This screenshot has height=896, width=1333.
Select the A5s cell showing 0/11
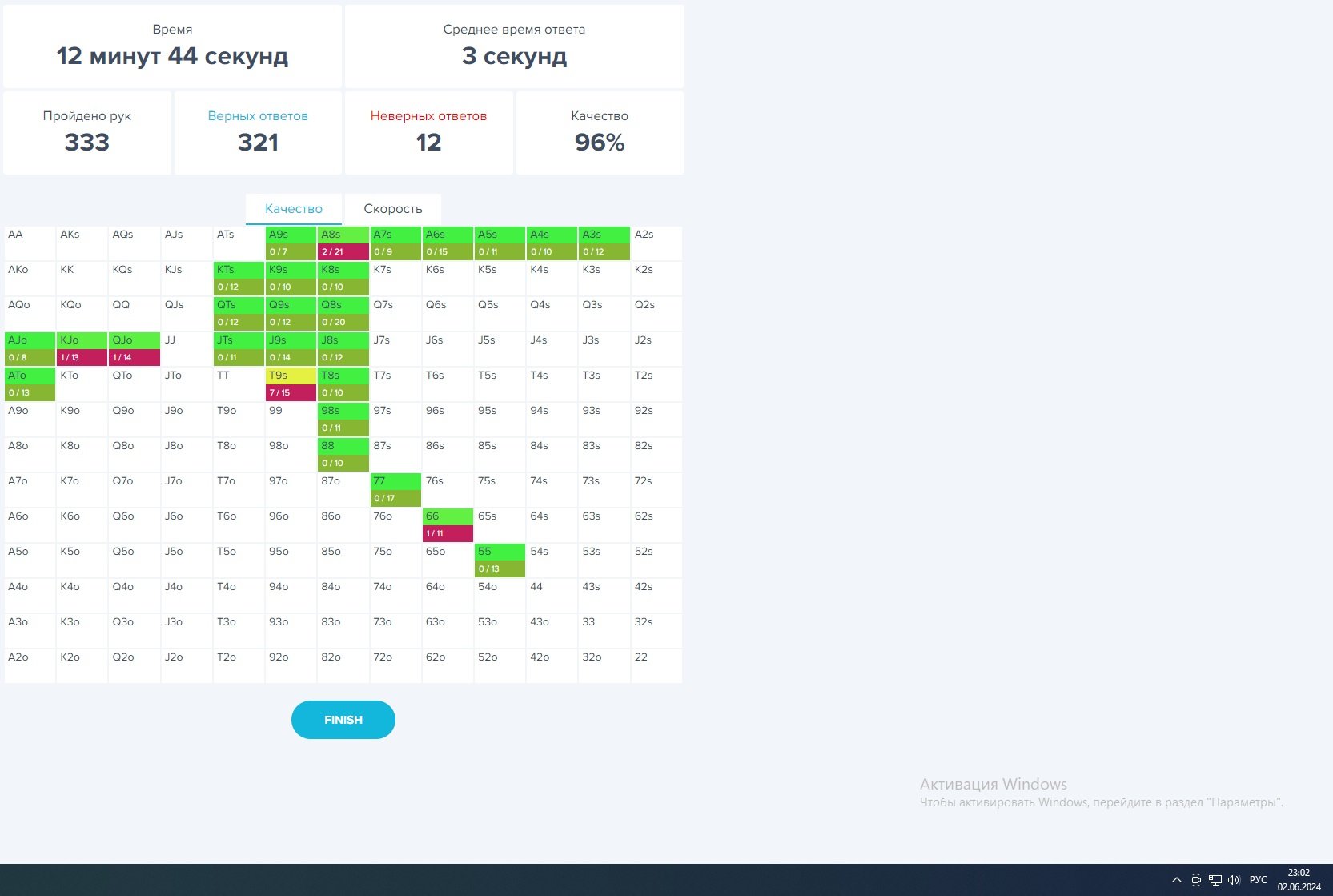[500, 243]
